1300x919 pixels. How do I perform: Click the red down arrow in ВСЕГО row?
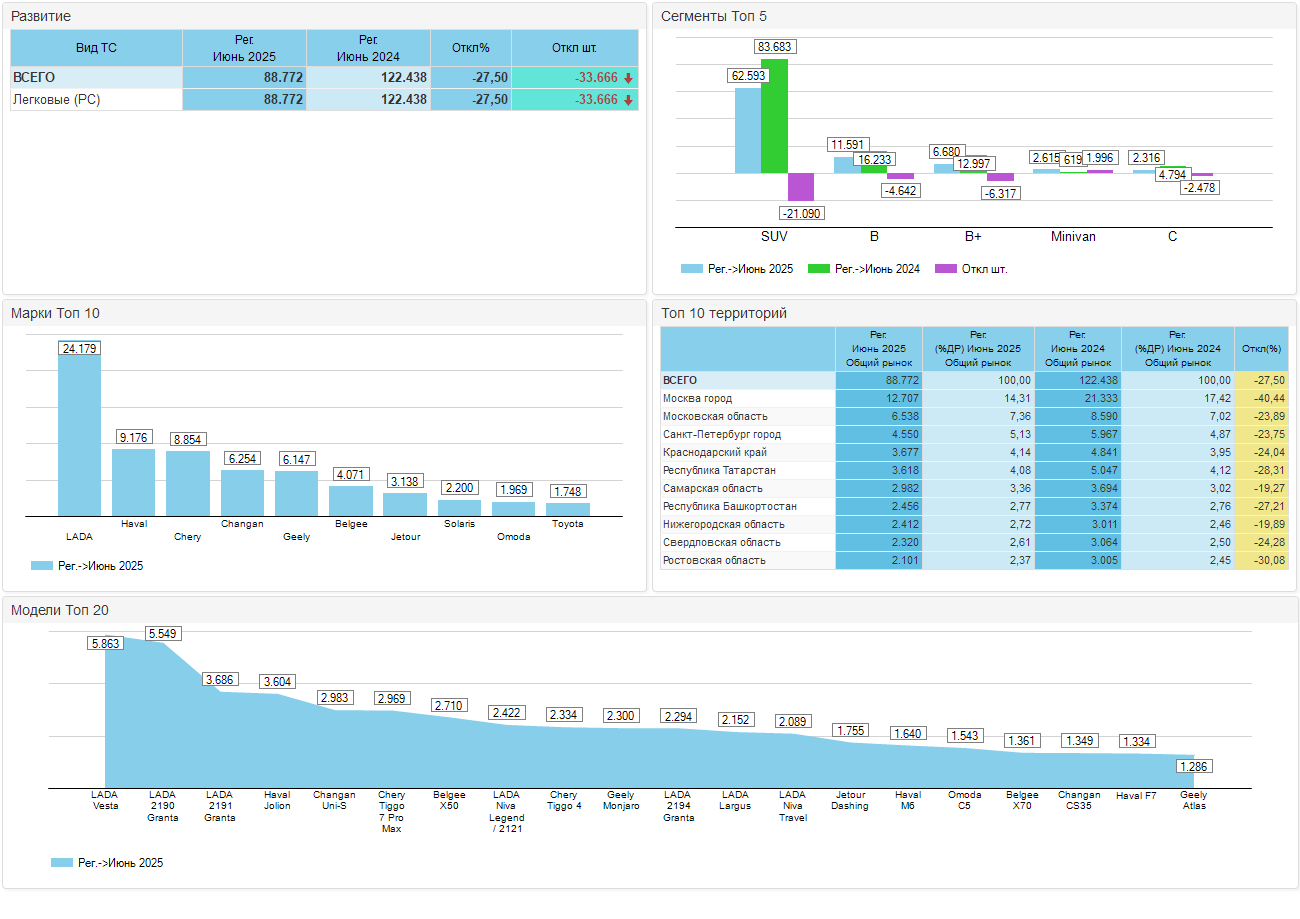628,78
